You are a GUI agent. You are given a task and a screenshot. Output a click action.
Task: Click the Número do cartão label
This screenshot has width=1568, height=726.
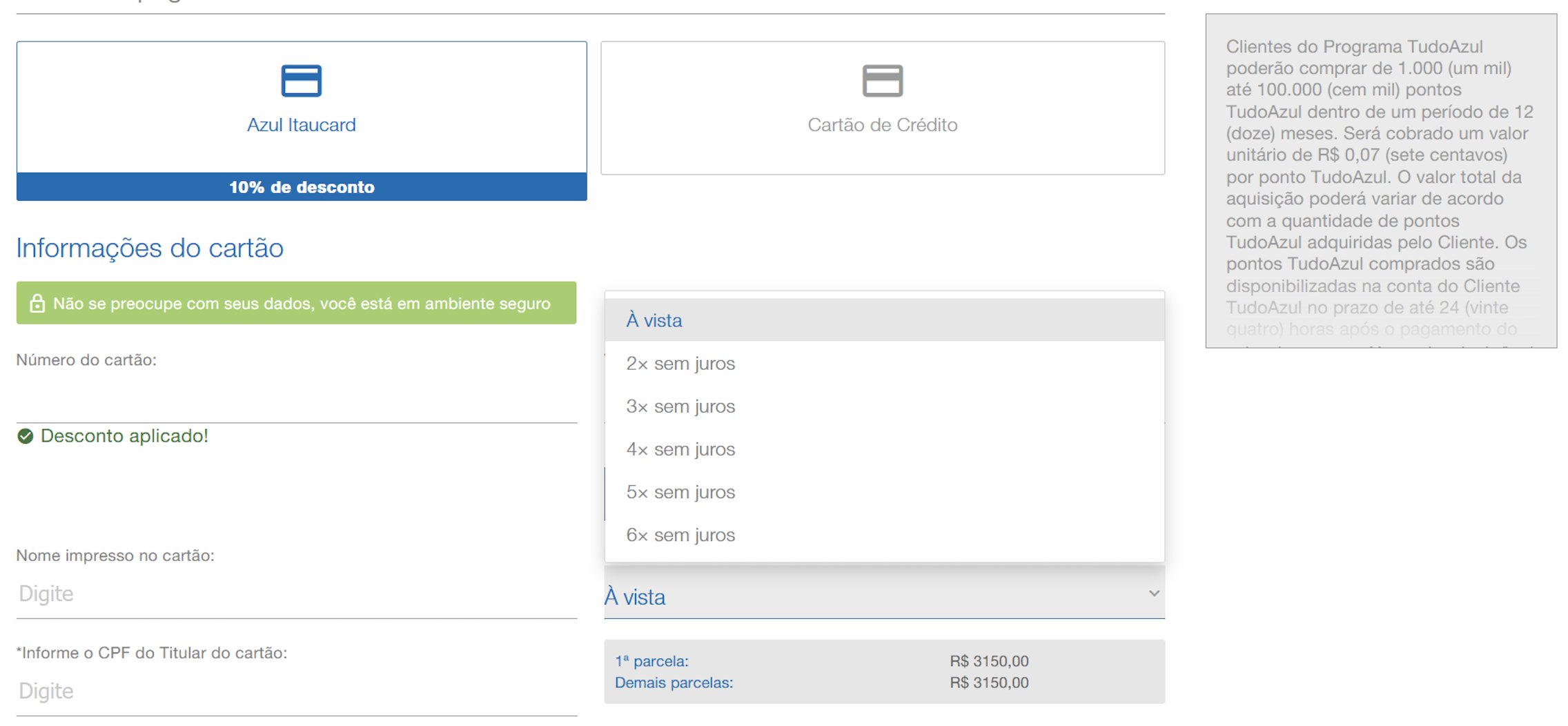click(x=86, y=360)
